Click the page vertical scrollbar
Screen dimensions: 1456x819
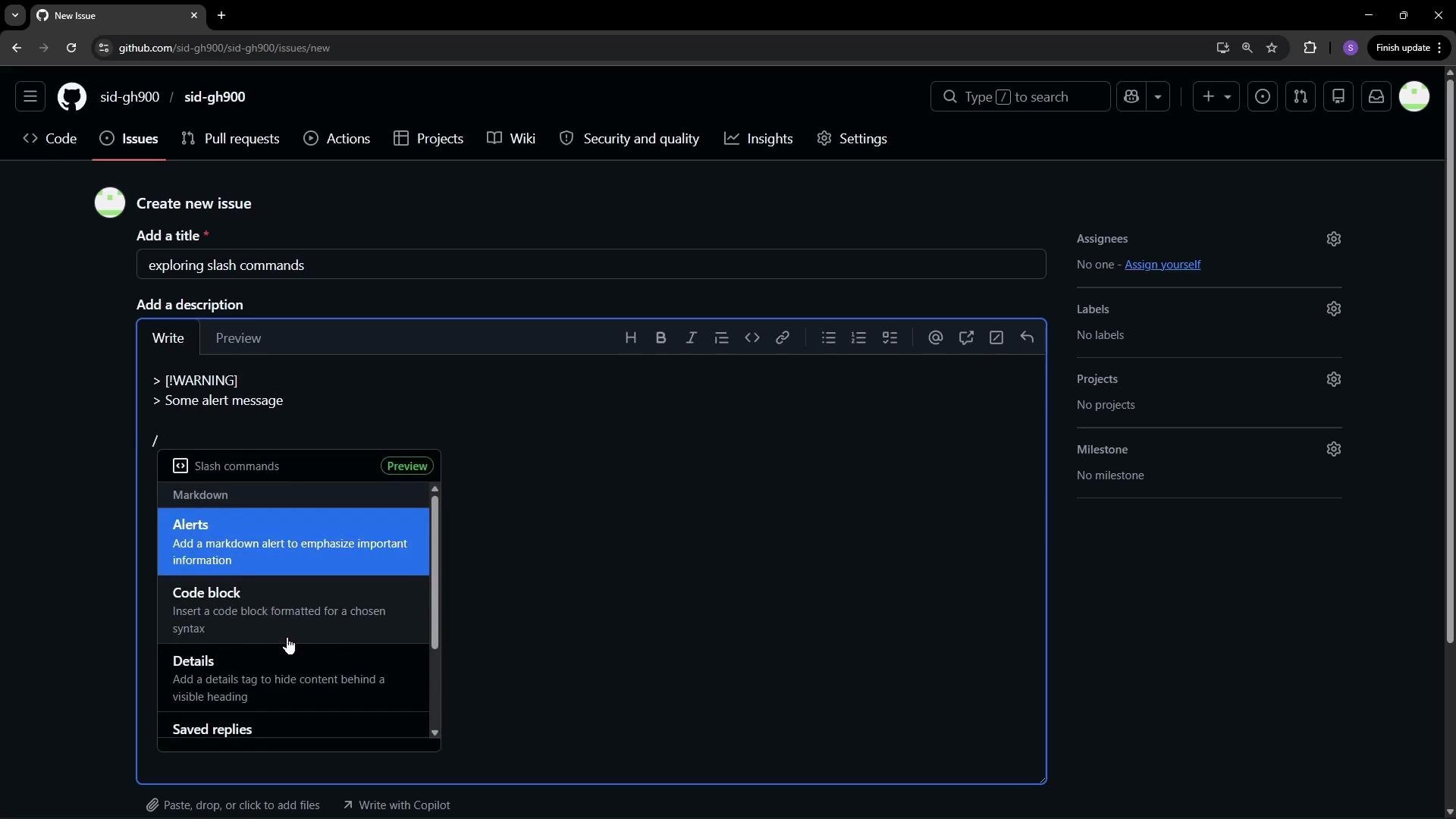coord(1449,360)
